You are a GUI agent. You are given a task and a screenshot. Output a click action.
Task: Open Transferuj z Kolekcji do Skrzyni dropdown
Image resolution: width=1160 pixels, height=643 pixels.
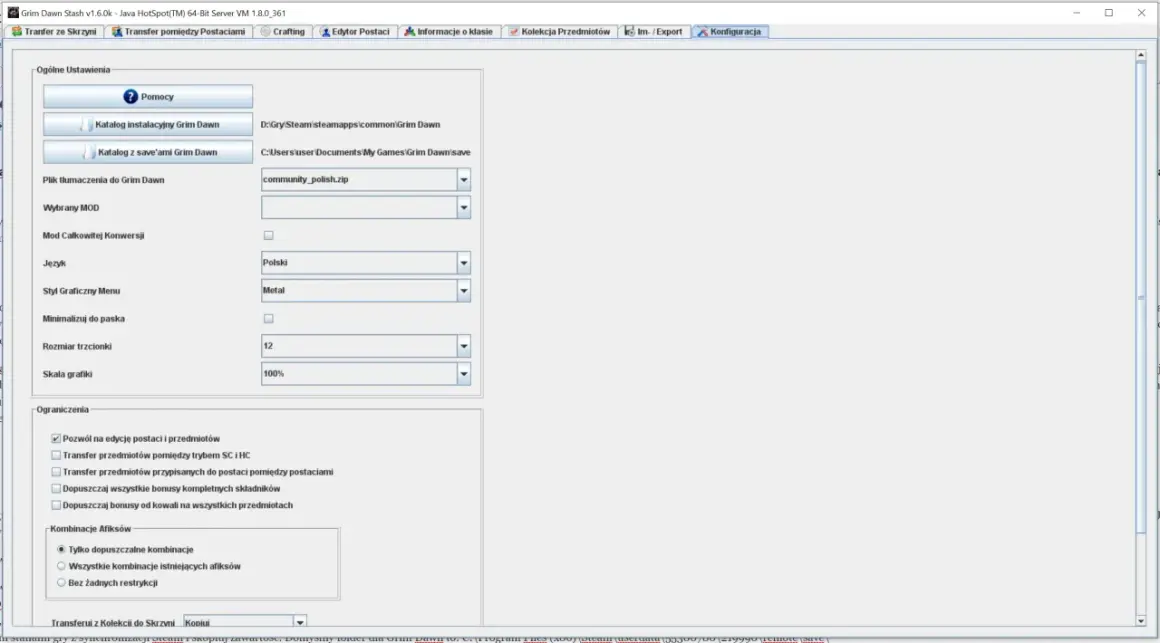coord(245,622)
